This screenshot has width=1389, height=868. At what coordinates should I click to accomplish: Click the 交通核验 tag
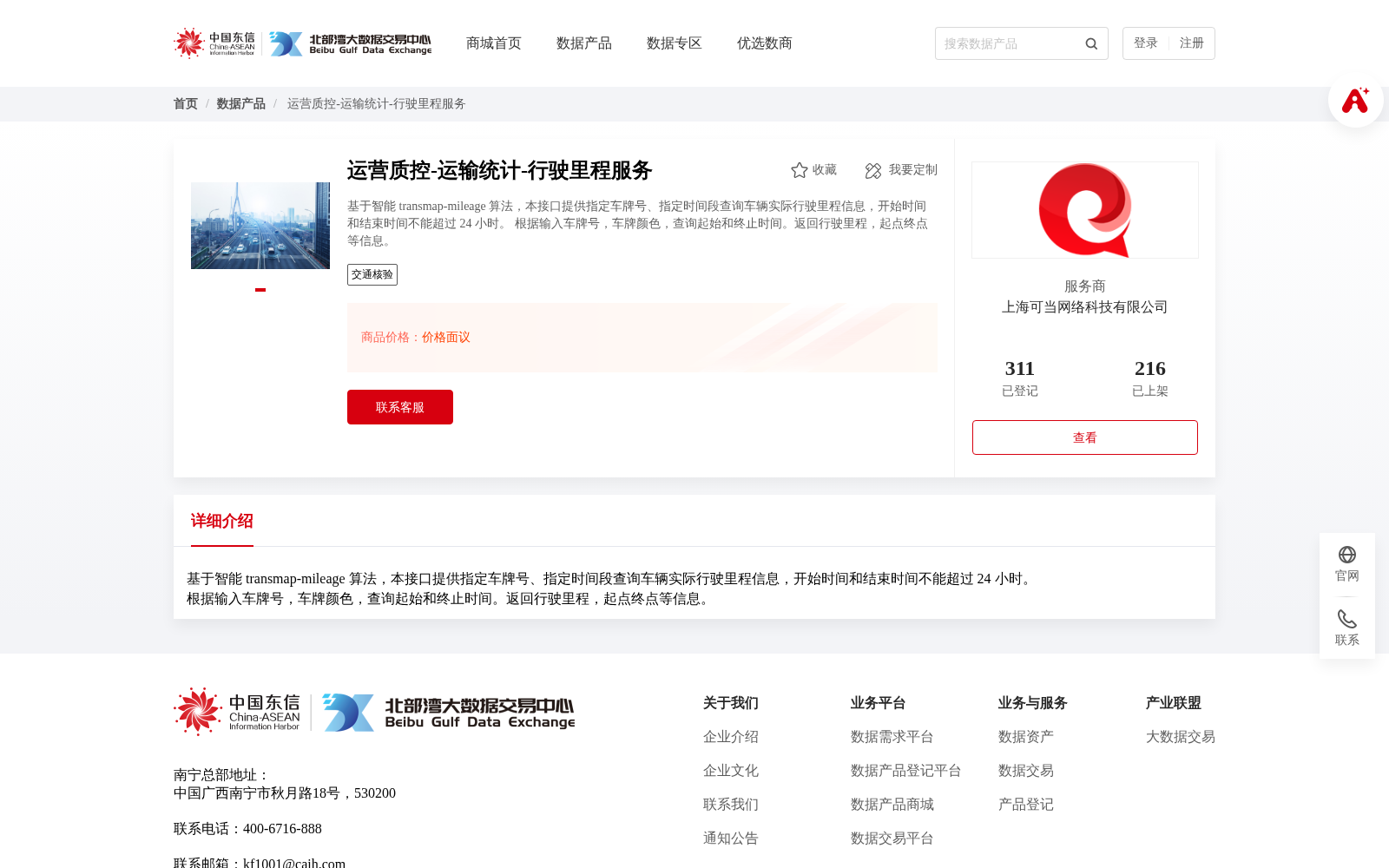coord(372,274)
